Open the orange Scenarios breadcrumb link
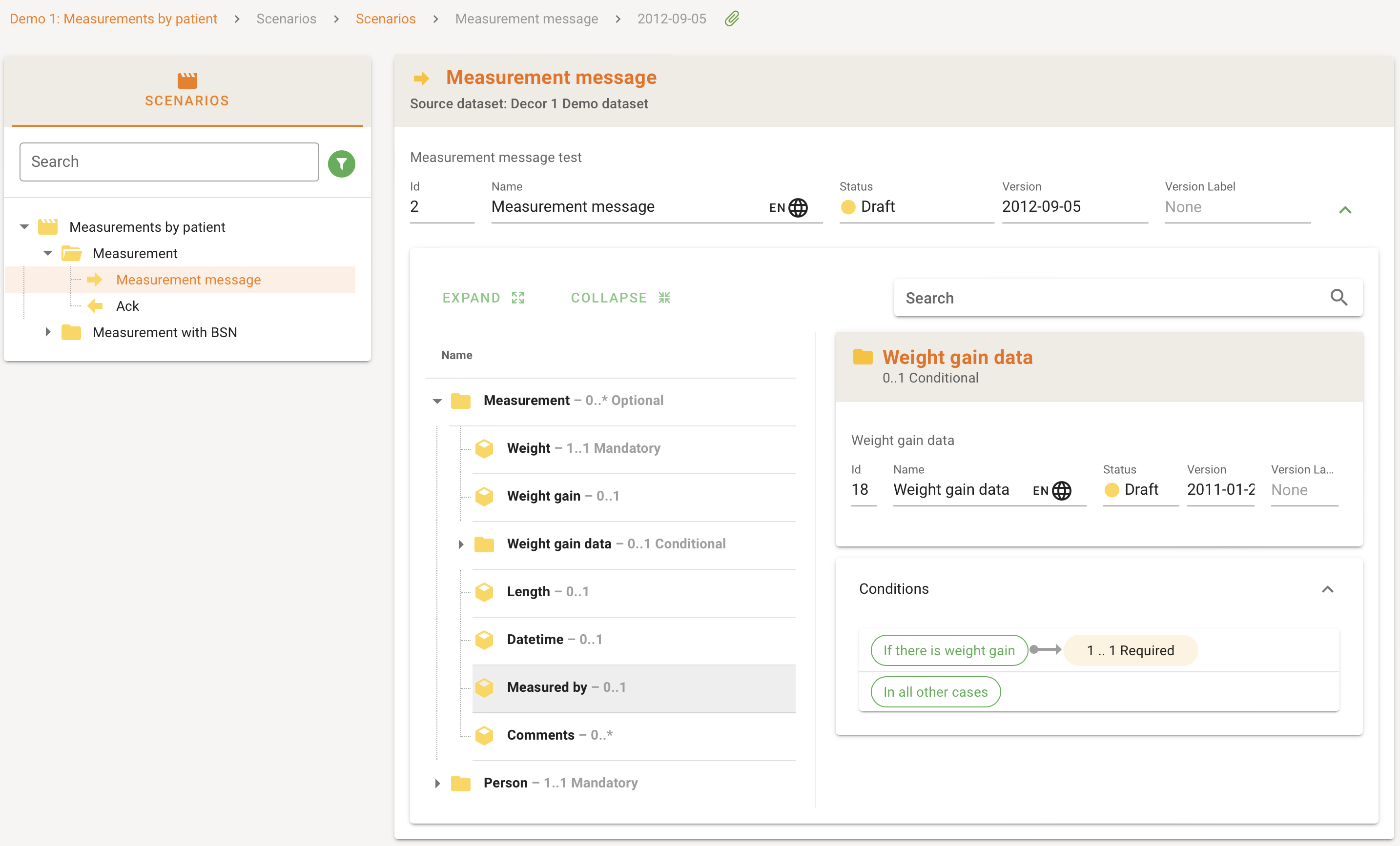 coord(385,19)
